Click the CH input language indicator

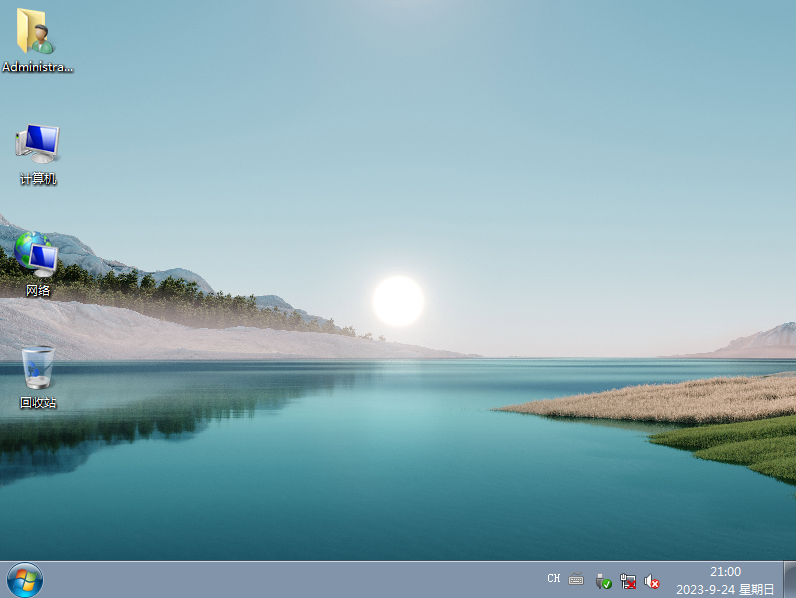(554, 579)
